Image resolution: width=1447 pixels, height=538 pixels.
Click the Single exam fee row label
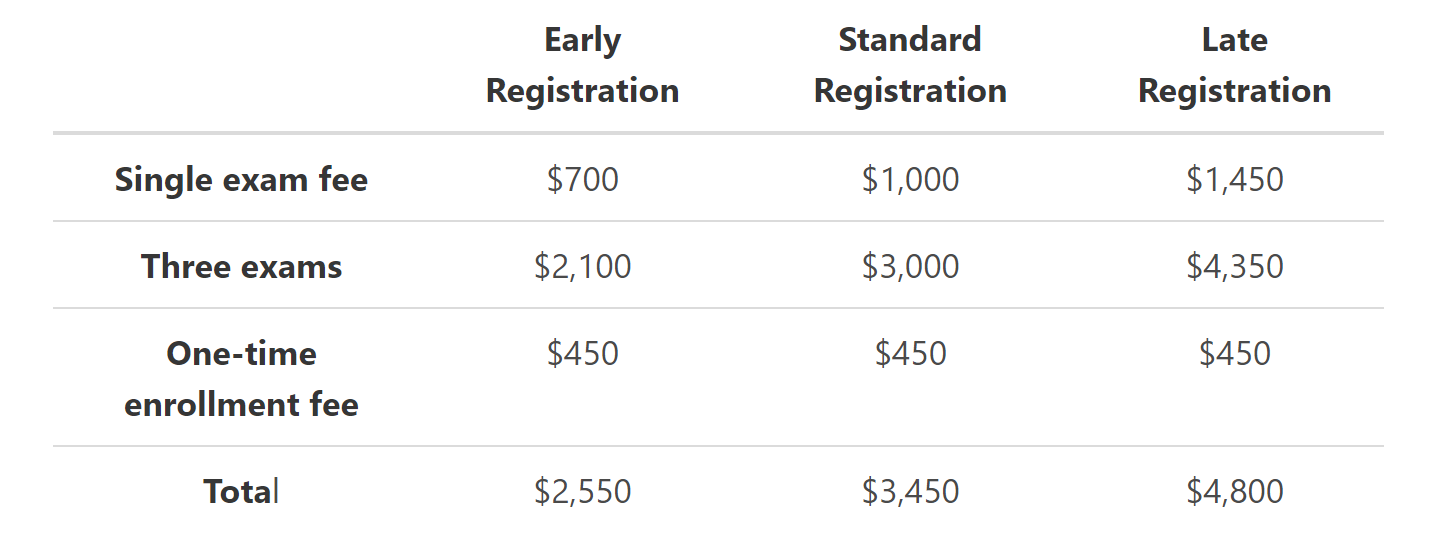point(241,180)
